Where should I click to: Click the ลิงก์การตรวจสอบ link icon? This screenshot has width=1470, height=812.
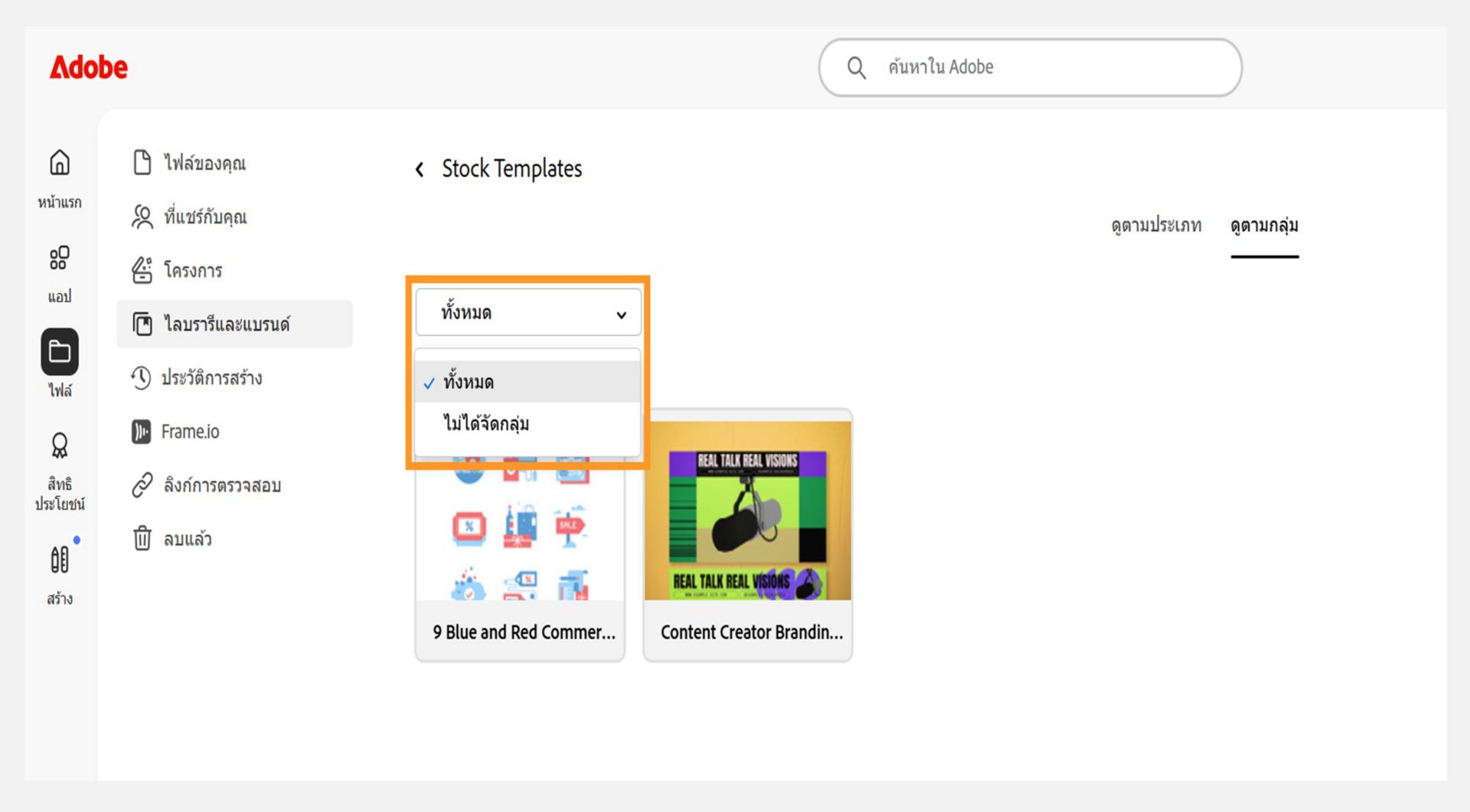pyautogui.click(x=142, y=485)
